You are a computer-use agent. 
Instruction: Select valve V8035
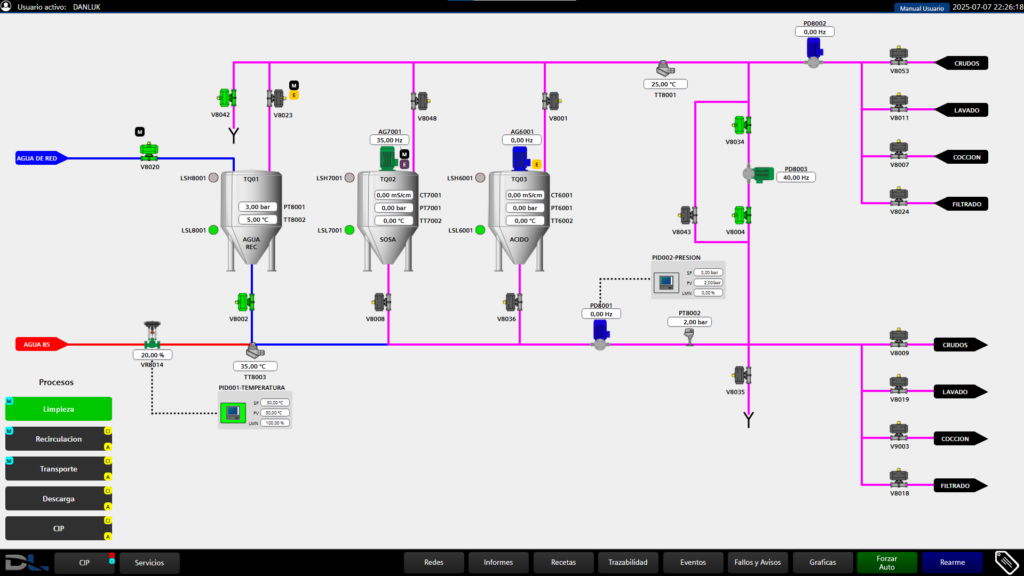[742, 375]
